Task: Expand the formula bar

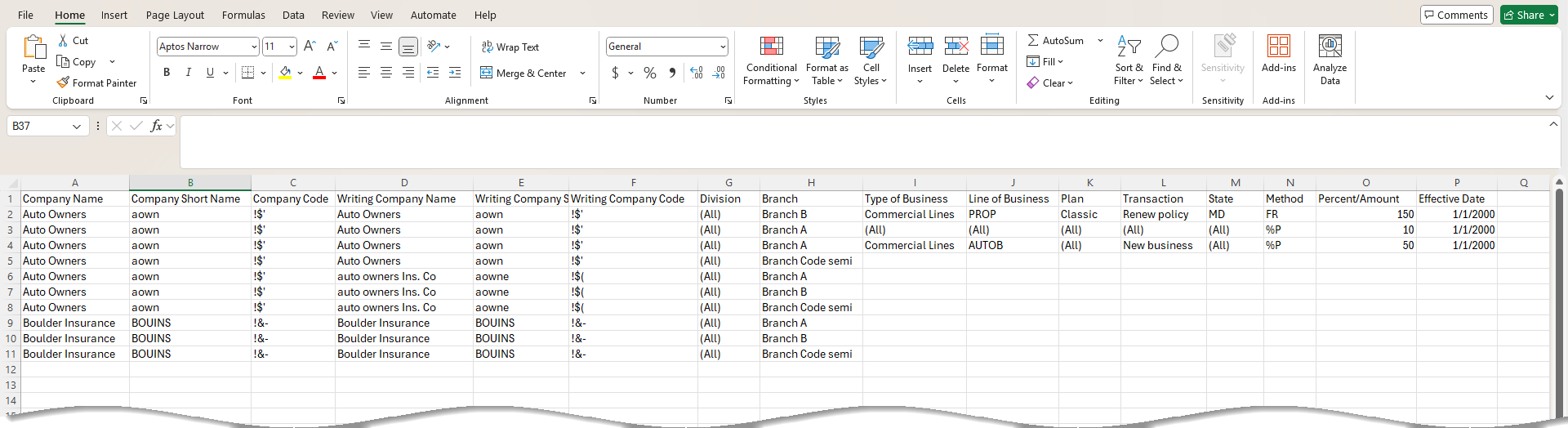Action: pyautogui.click(x=1553, y=123)
